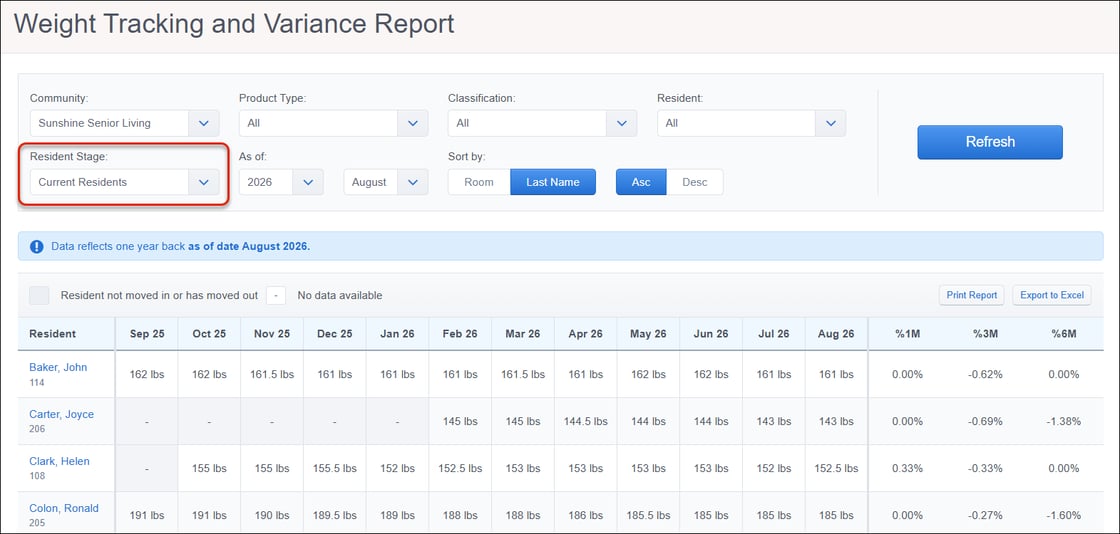Export the report to Excel

point(1051,295)
